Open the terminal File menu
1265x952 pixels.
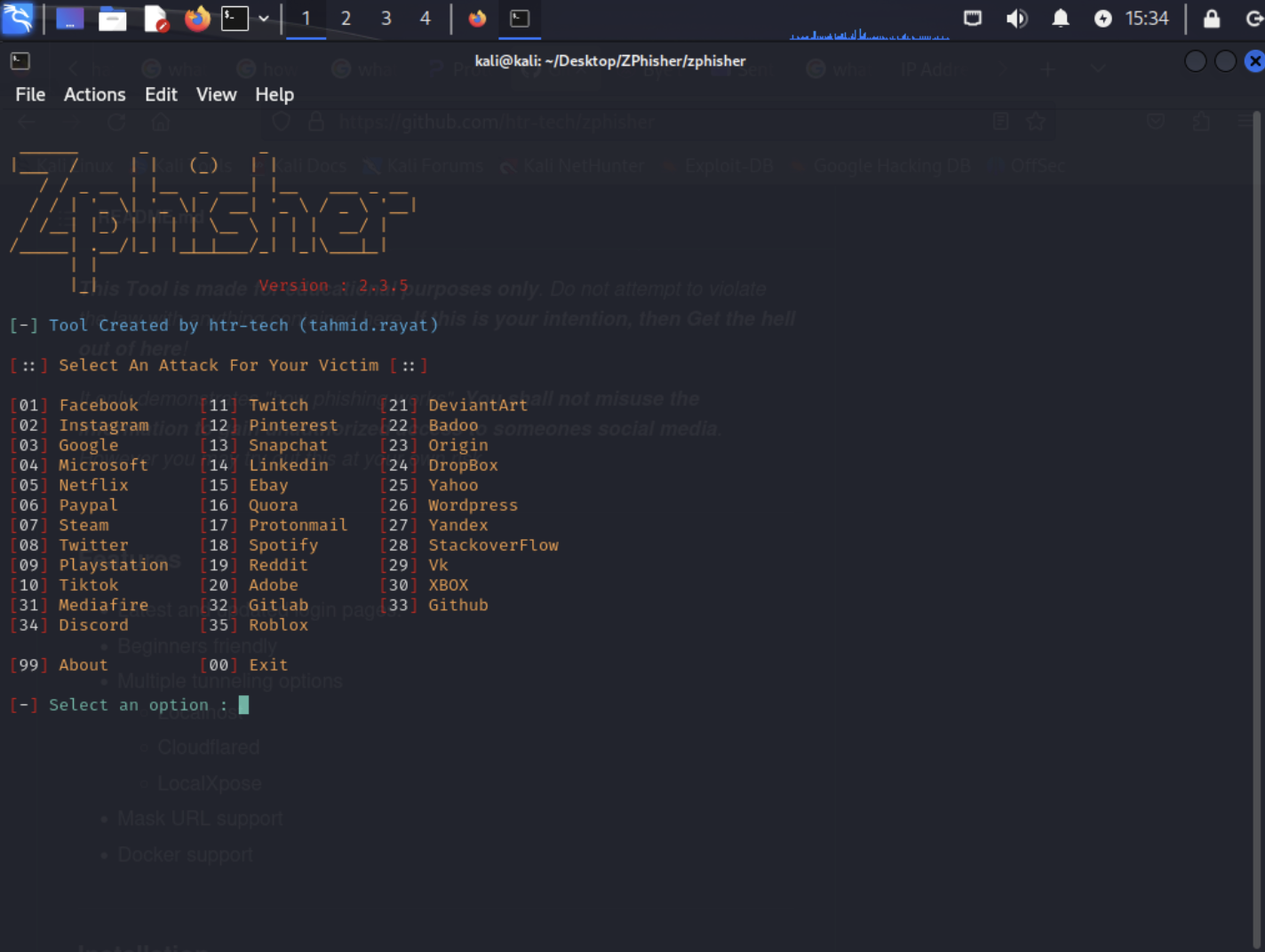click(30, 94)
